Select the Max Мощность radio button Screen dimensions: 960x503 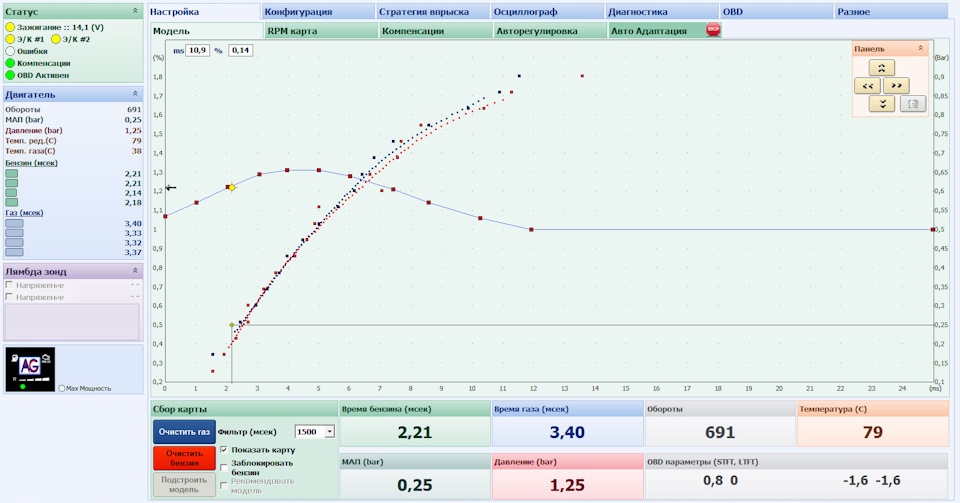[62, 389]
